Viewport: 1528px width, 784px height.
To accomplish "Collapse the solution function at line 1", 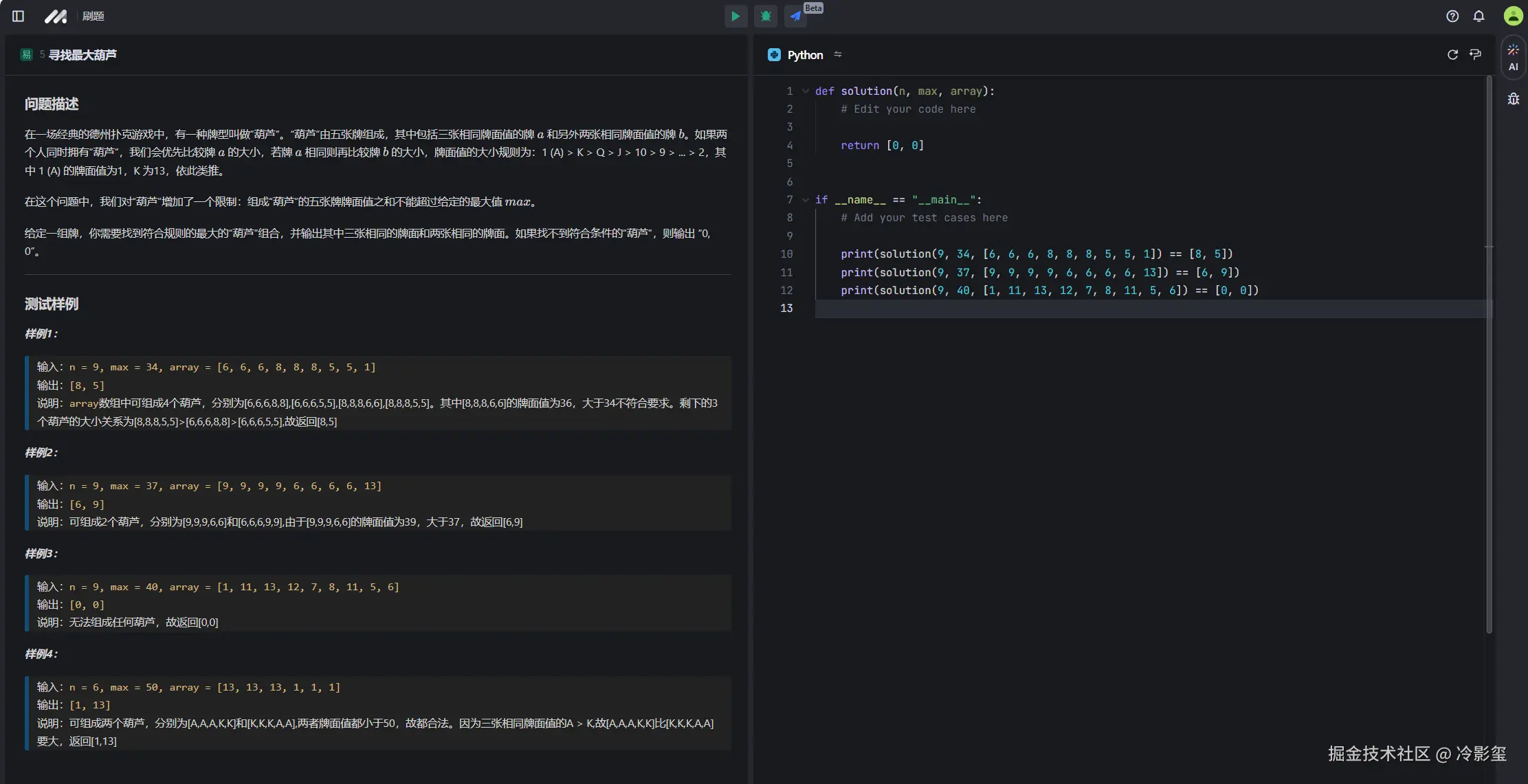I will coord(806,91).
